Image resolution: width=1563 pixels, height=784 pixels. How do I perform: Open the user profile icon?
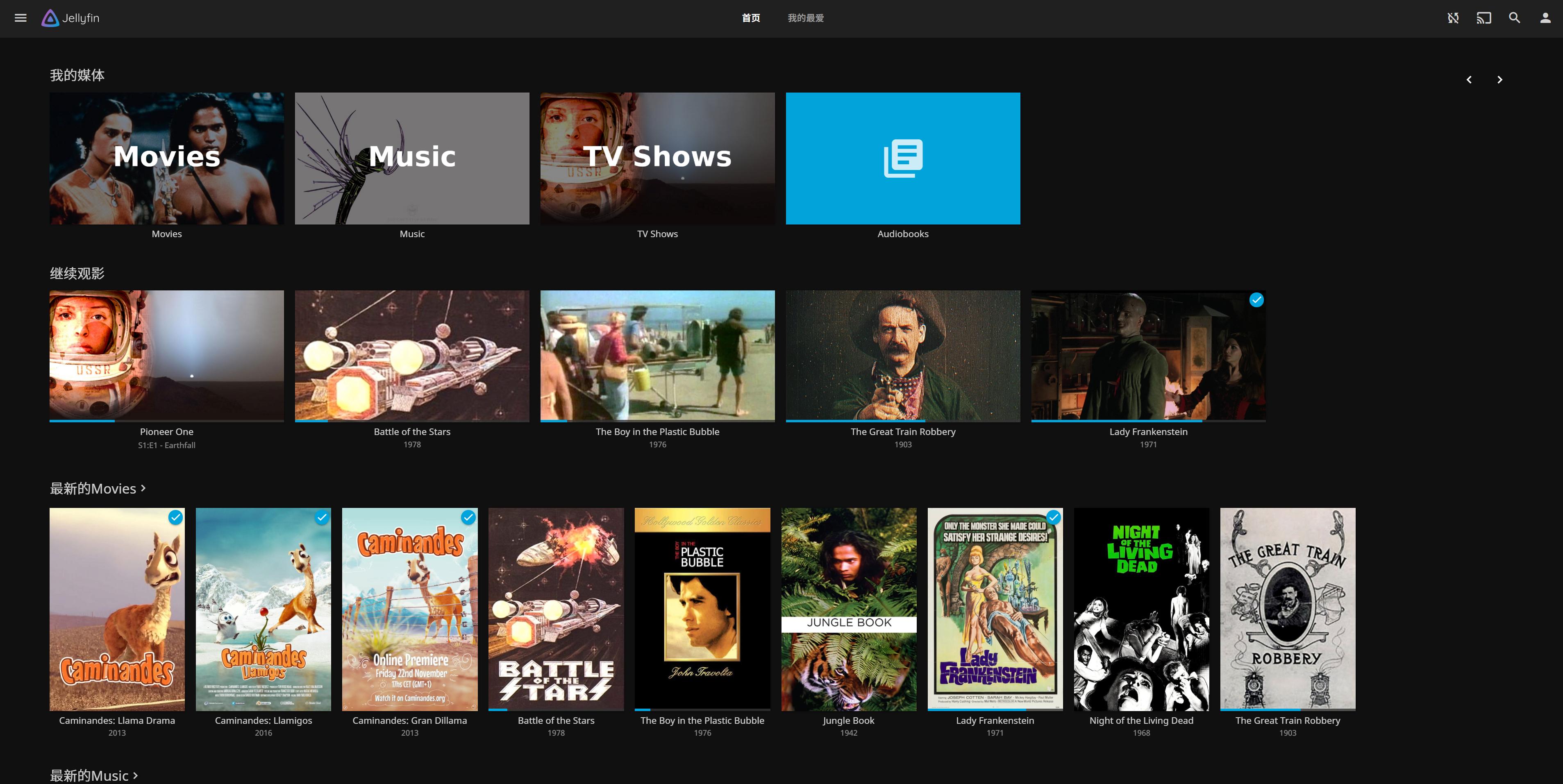[1545, 18]
